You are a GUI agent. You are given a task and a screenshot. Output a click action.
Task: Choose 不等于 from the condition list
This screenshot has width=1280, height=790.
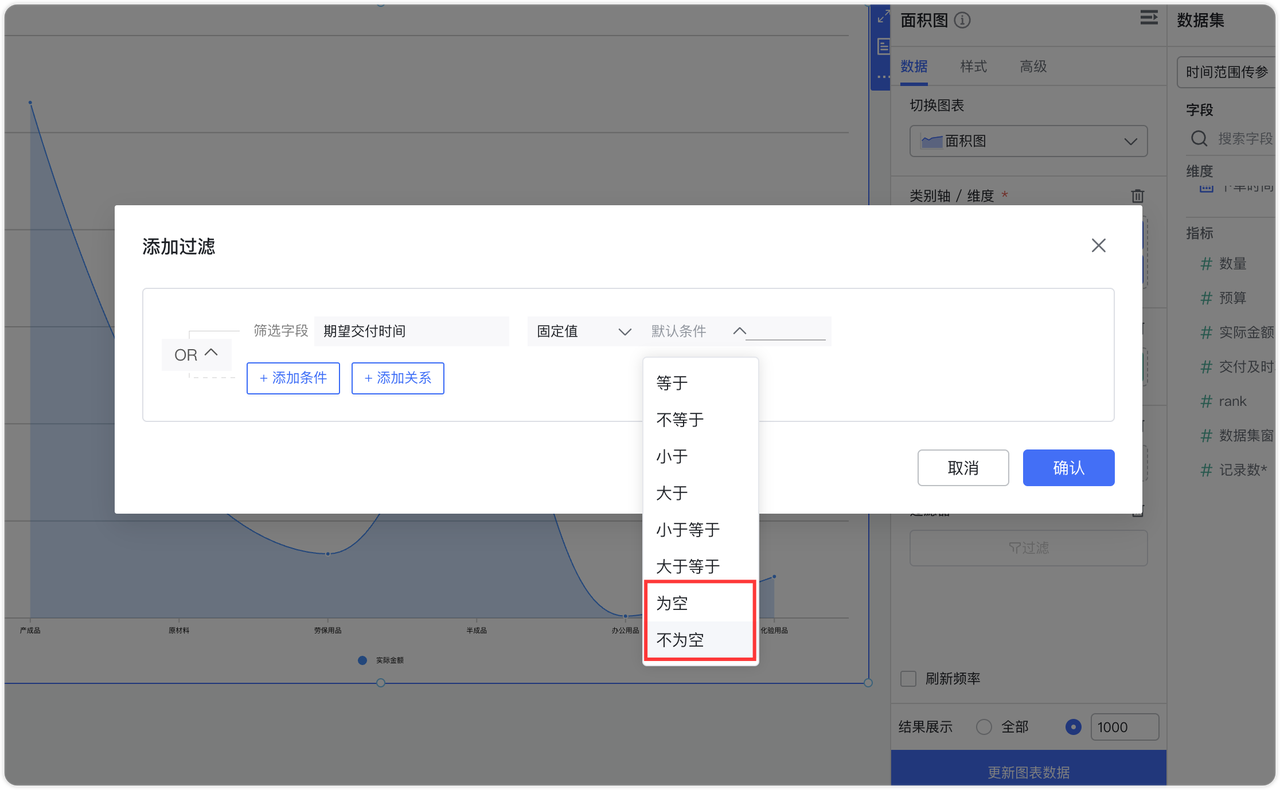pos(700,420)
